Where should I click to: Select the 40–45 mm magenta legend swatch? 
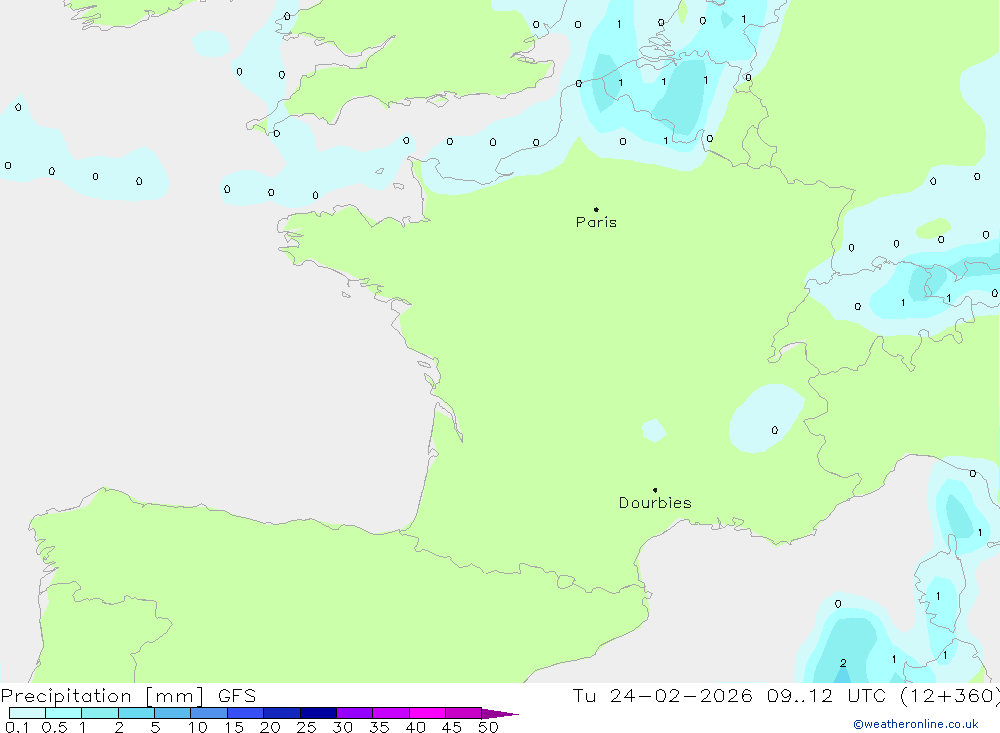[x=427, y=713]
